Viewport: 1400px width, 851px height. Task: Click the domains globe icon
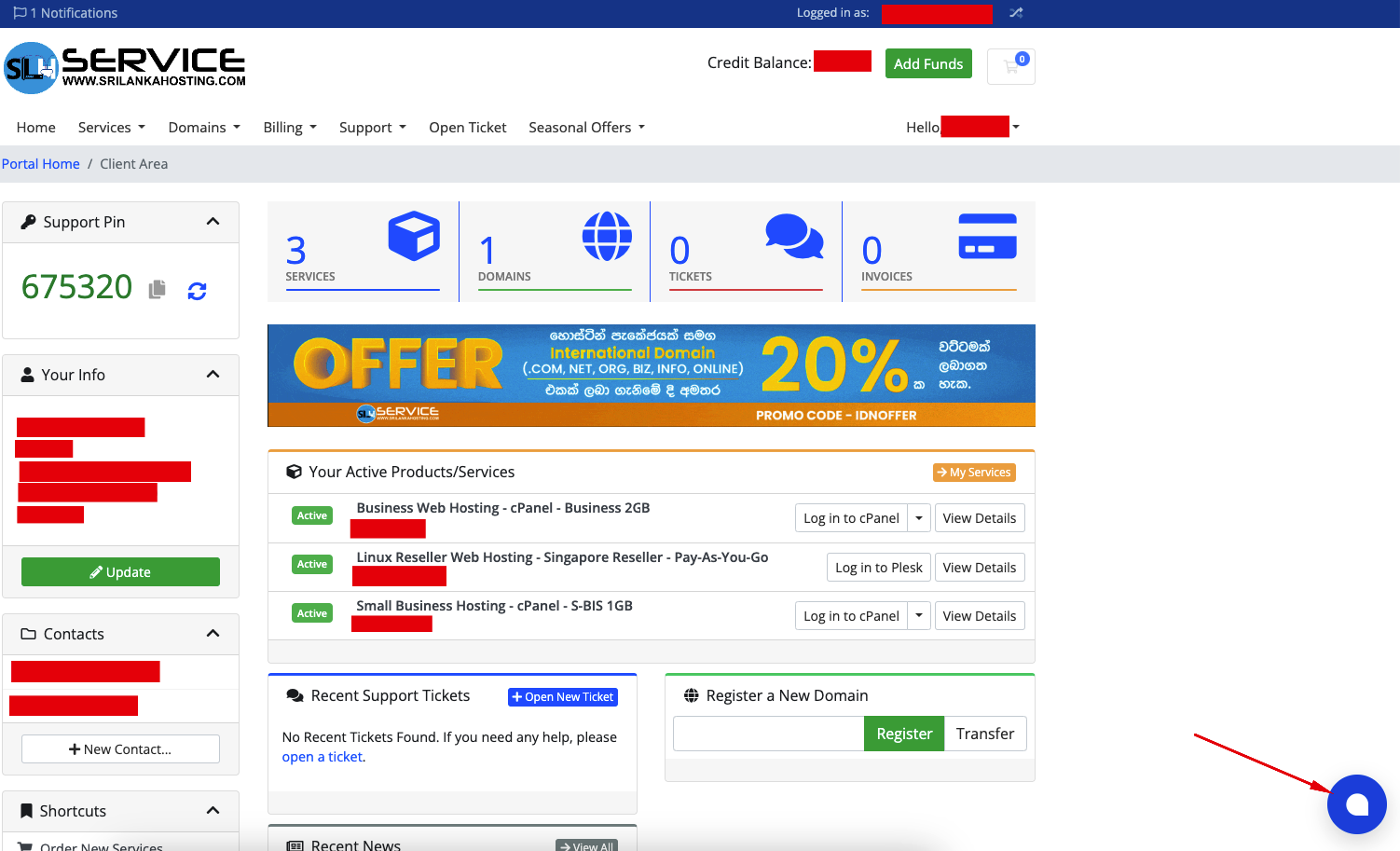[607, 236]
